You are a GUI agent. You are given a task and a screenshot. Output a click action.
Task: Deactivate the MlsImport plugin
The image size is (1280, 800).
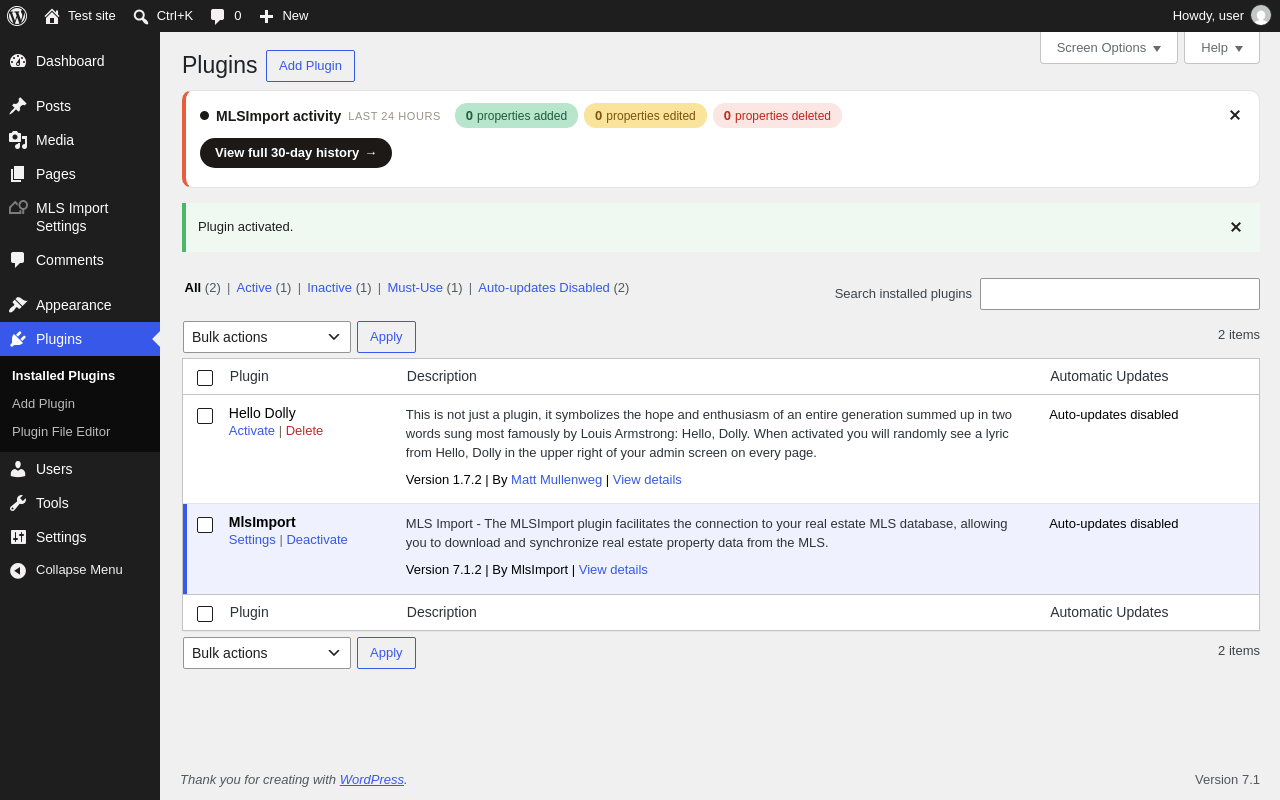tap(317, 540)
